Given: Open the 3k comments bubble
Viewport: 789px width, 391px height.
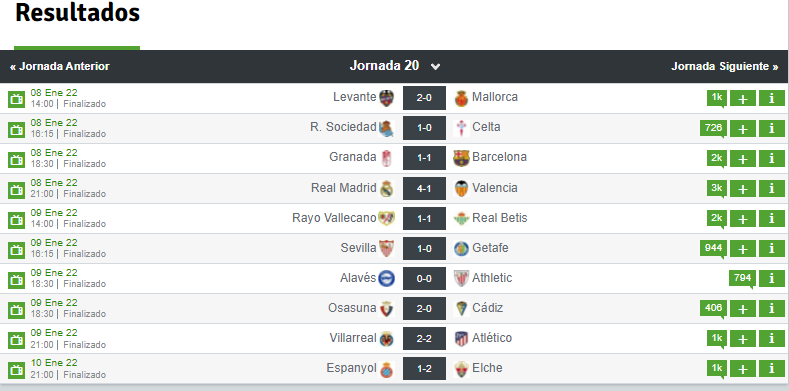Looking at the screenshot, I should coord(717,189).
